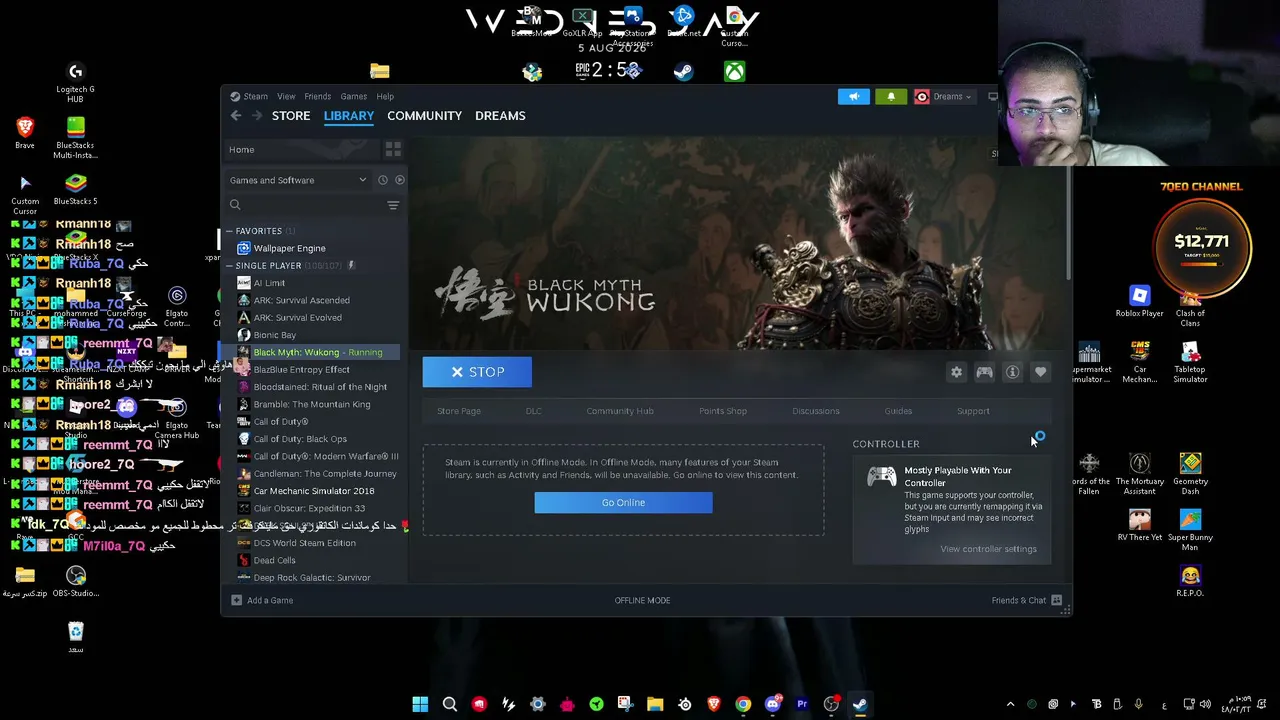Open the Support link
The width and height of the screenshot is (1280, 720).
(973, 411)
